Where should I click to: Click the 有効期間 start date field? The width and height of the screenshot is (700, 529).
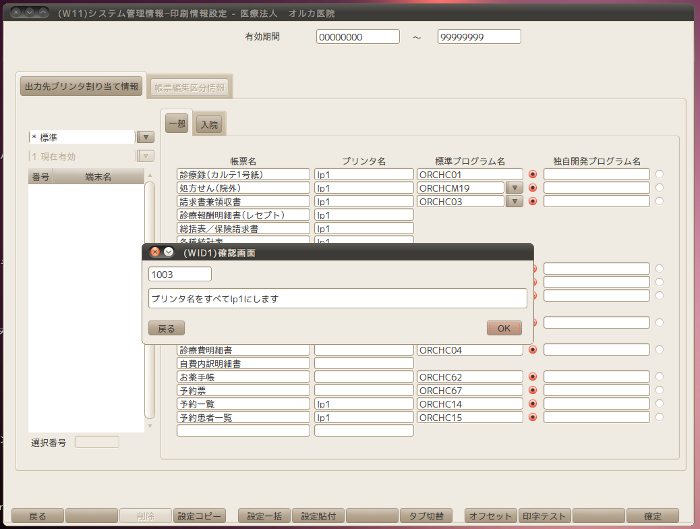point(357,37)
